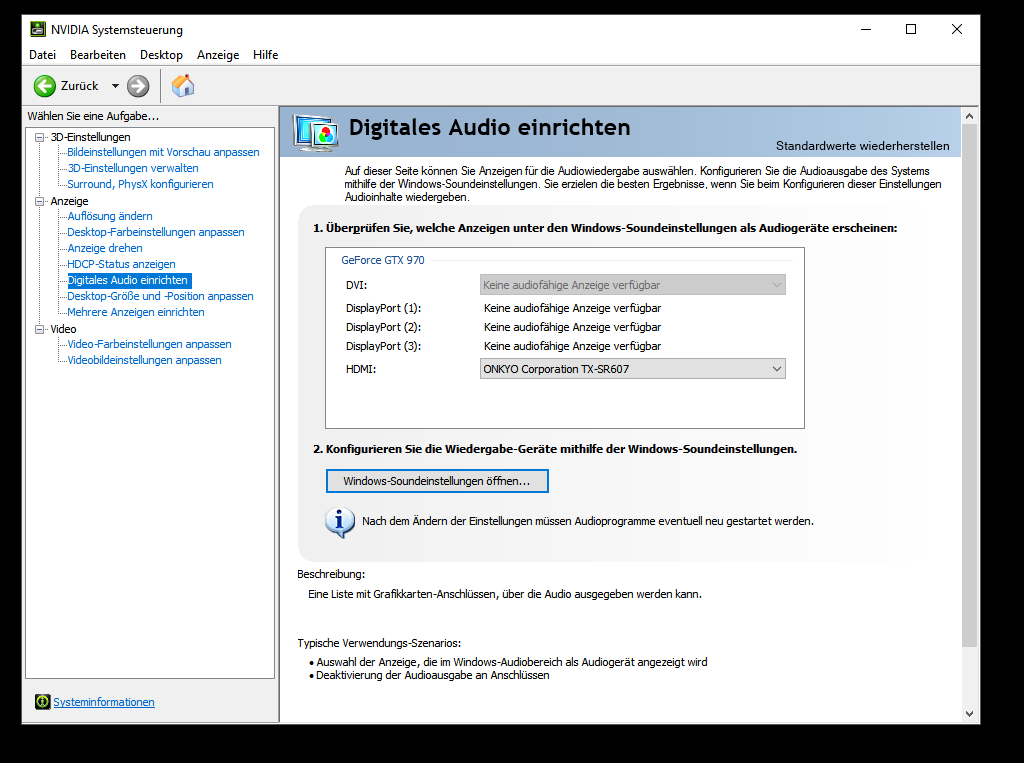This screenshot has height=763, width=1024.
Task: Select Mehrere Anzeigen einrichten
Action: coord(136,312)
